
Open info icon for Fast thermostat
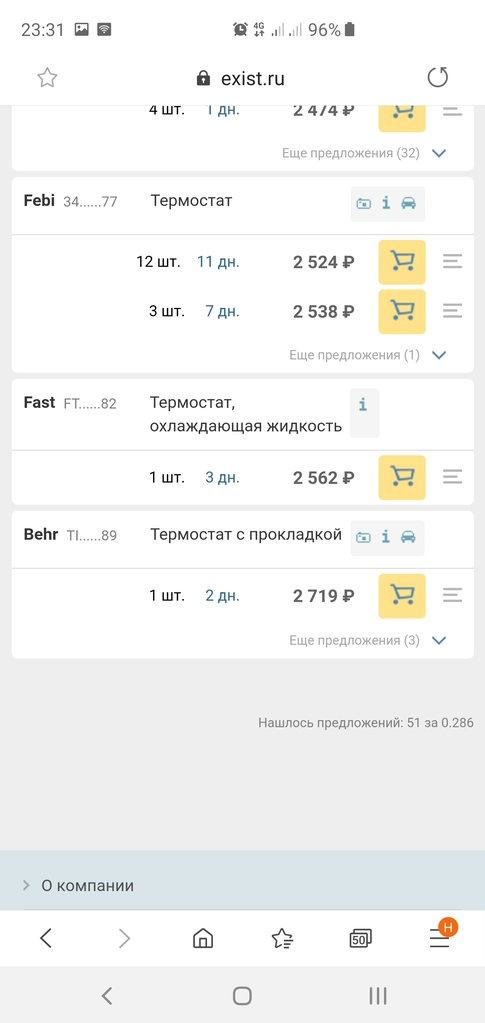coord(363,405)
